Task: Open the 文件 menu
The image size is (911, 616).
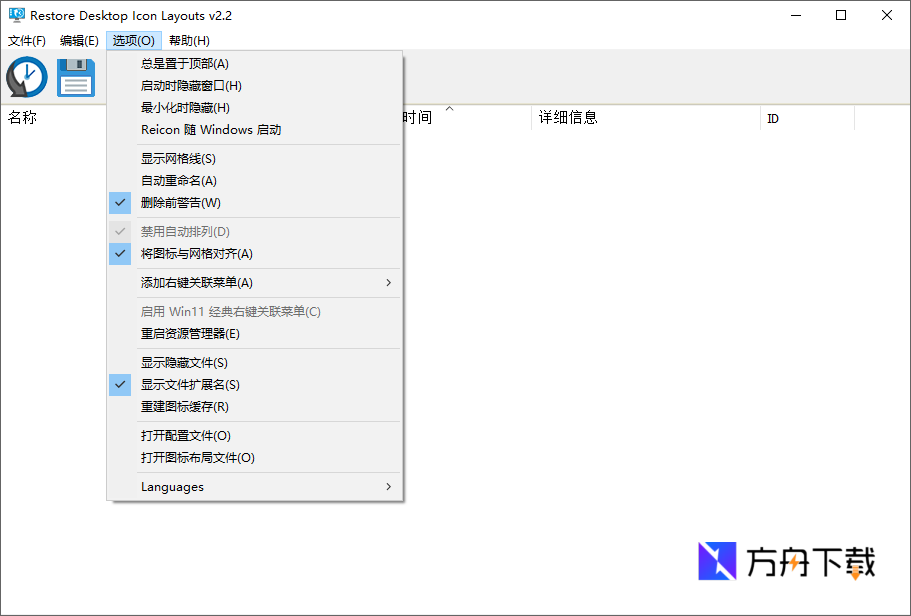Action: [27, 40]
